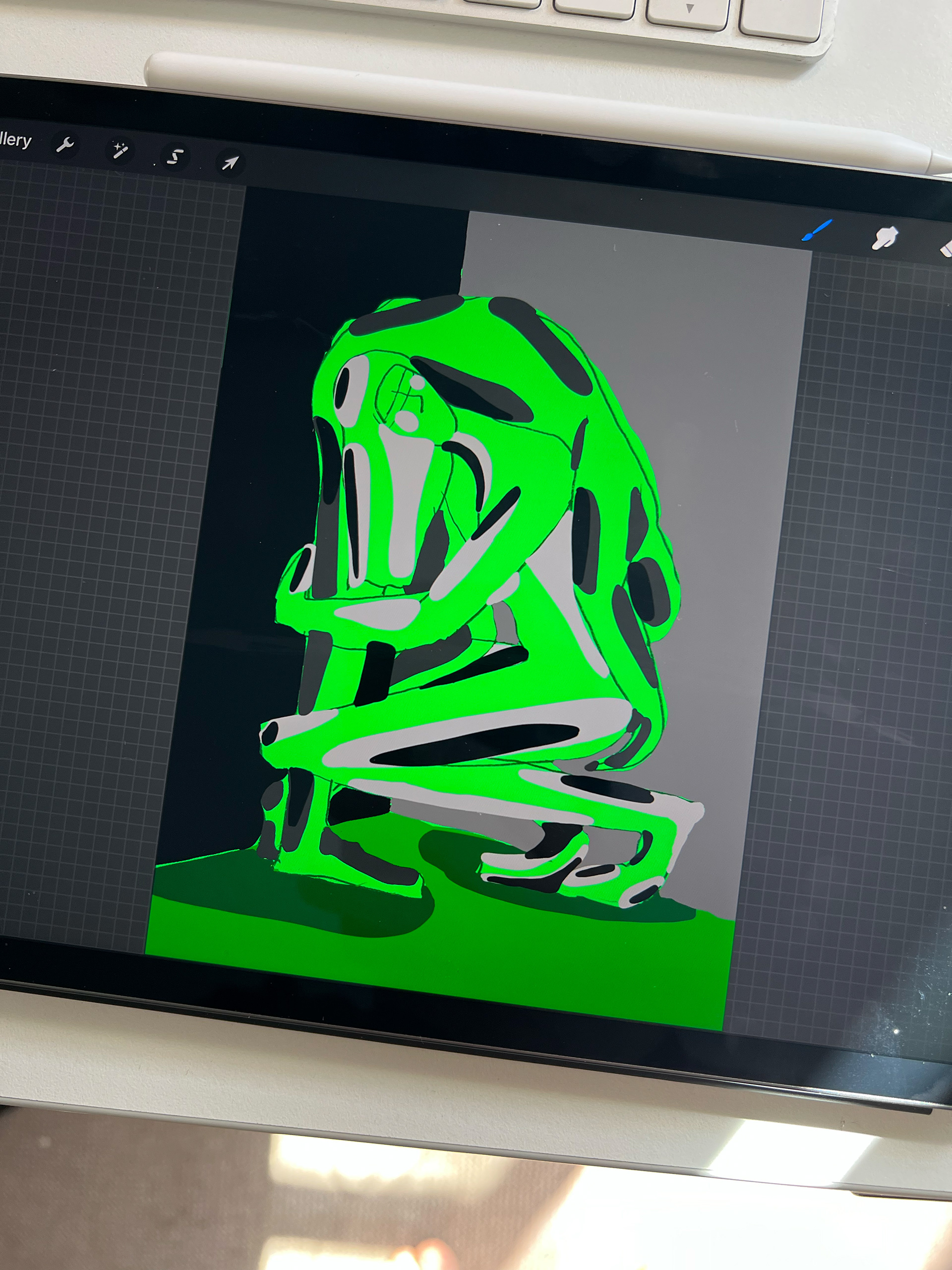Open the Adjustments magic wand menu
952x1270 pixels.
tap(119, 150)
